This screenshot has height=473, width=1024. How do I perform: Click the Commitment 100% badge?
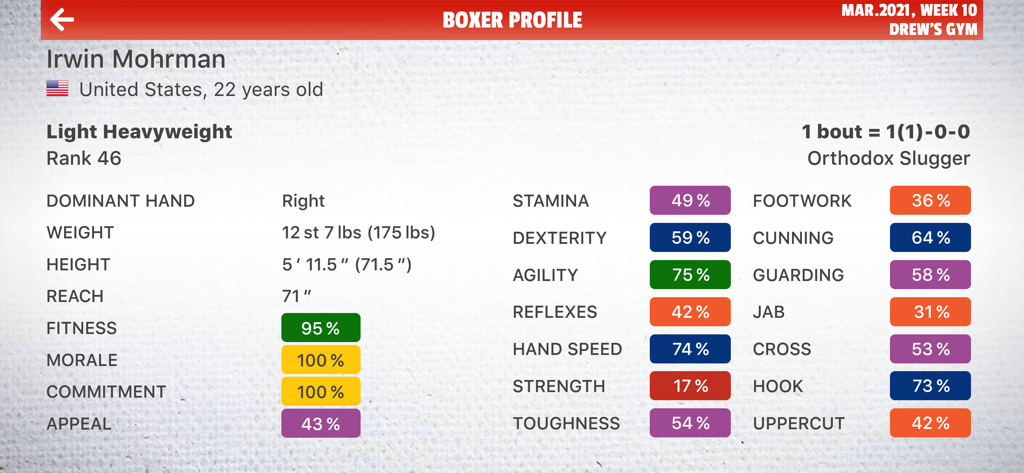click(320, 392)
